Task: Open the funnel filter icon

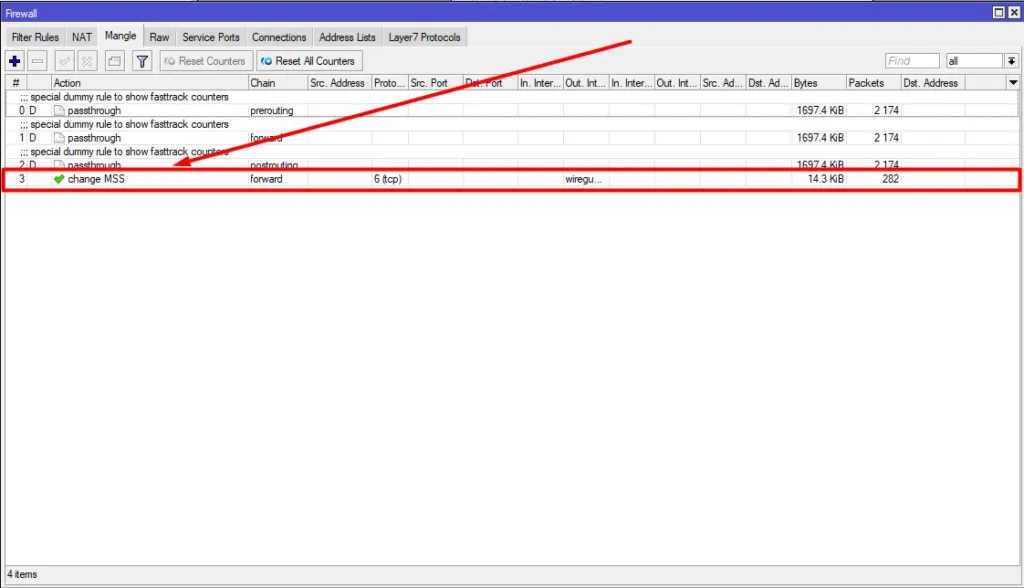Action: [x=142, y=61]
